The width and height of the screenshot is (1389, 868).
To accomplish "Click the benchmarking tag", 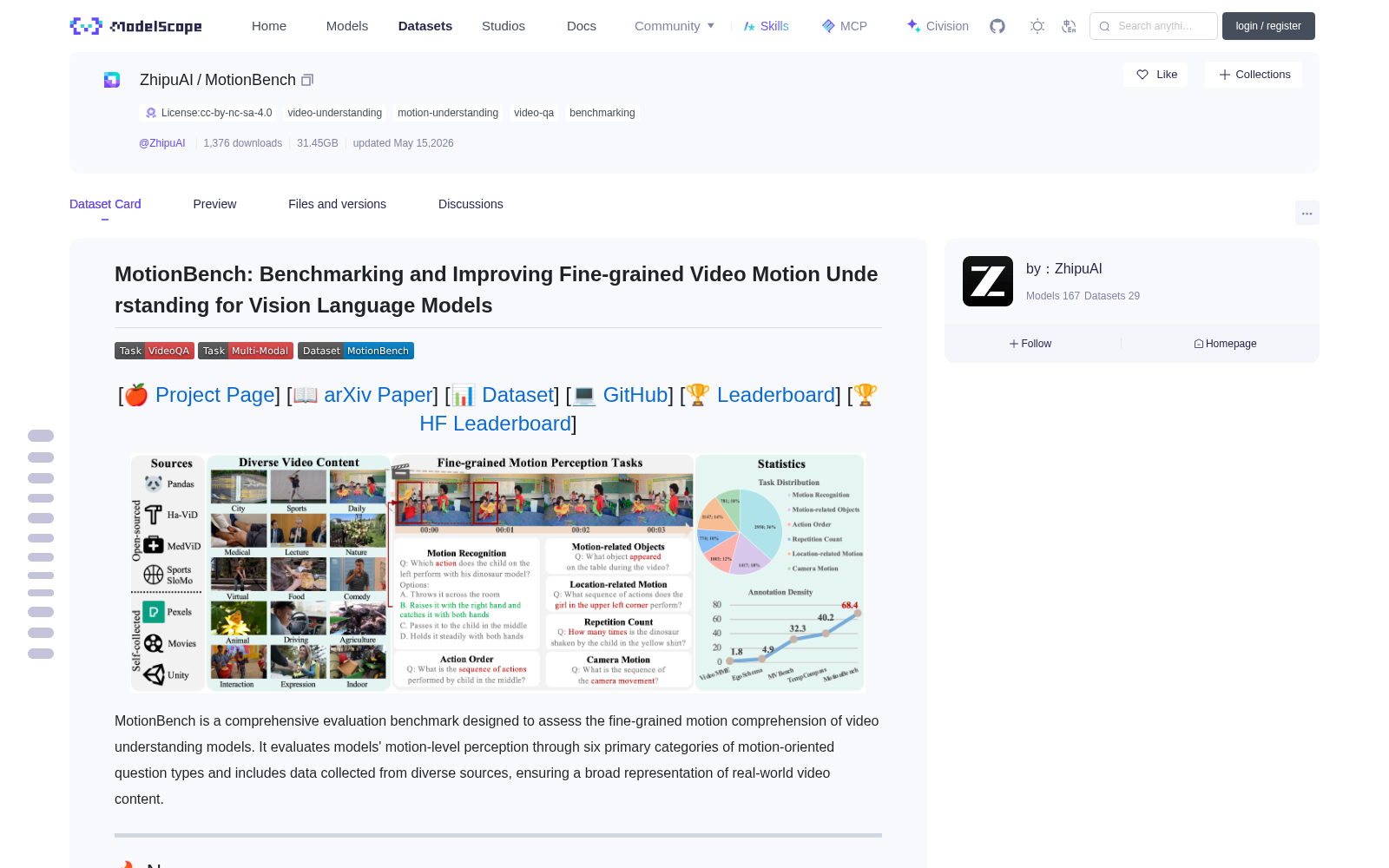I will pyautogui.click(x=602, y=113).
